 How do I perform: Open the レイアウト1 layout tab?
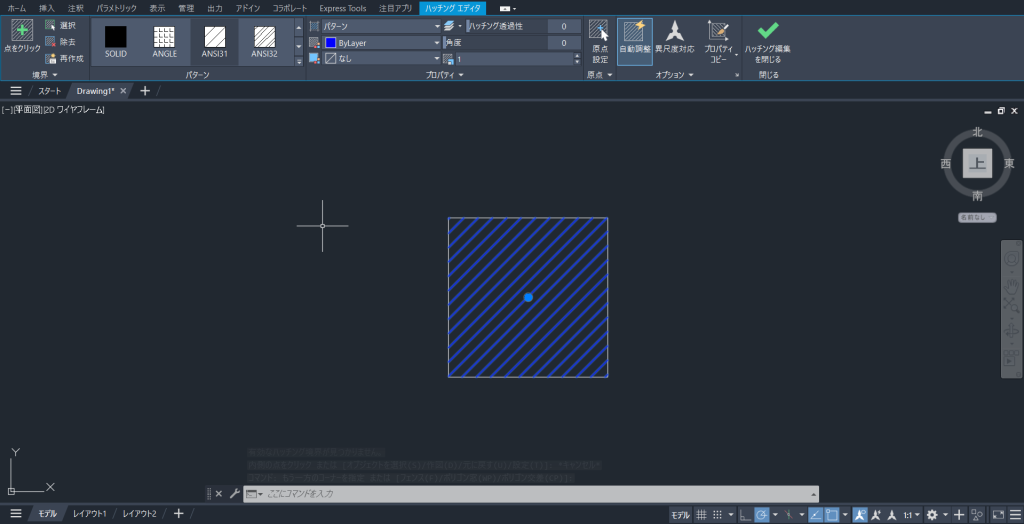click(89, 514)
